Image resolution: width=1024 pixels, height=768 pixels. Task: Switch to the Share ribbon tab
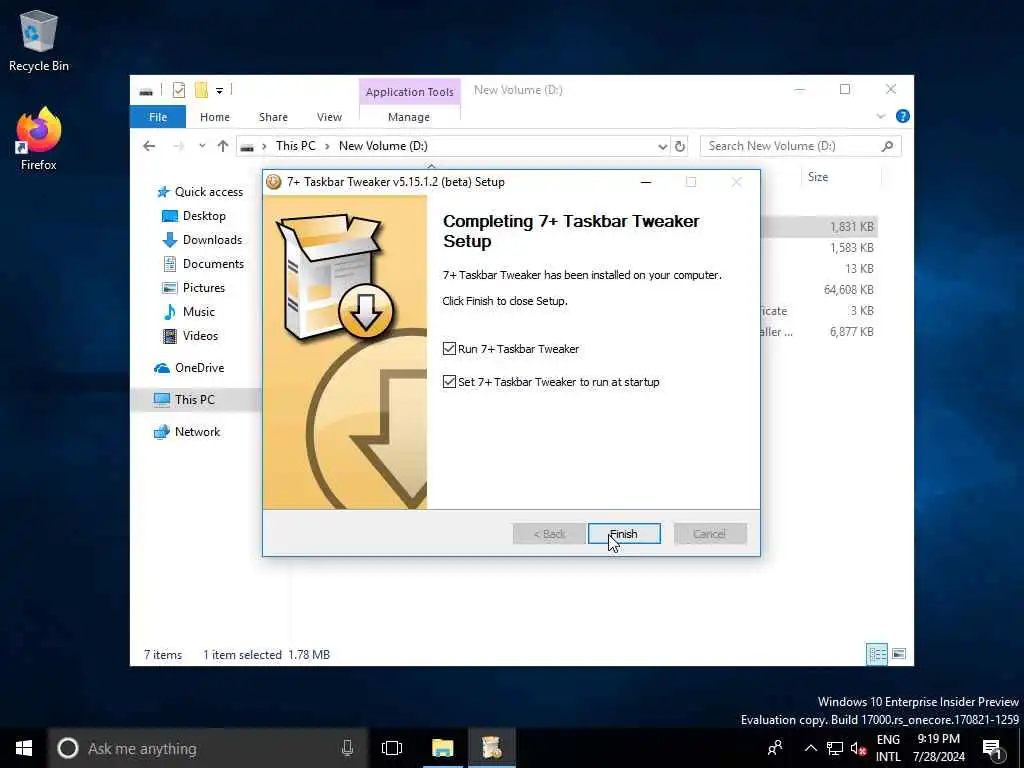coord(273,117)
